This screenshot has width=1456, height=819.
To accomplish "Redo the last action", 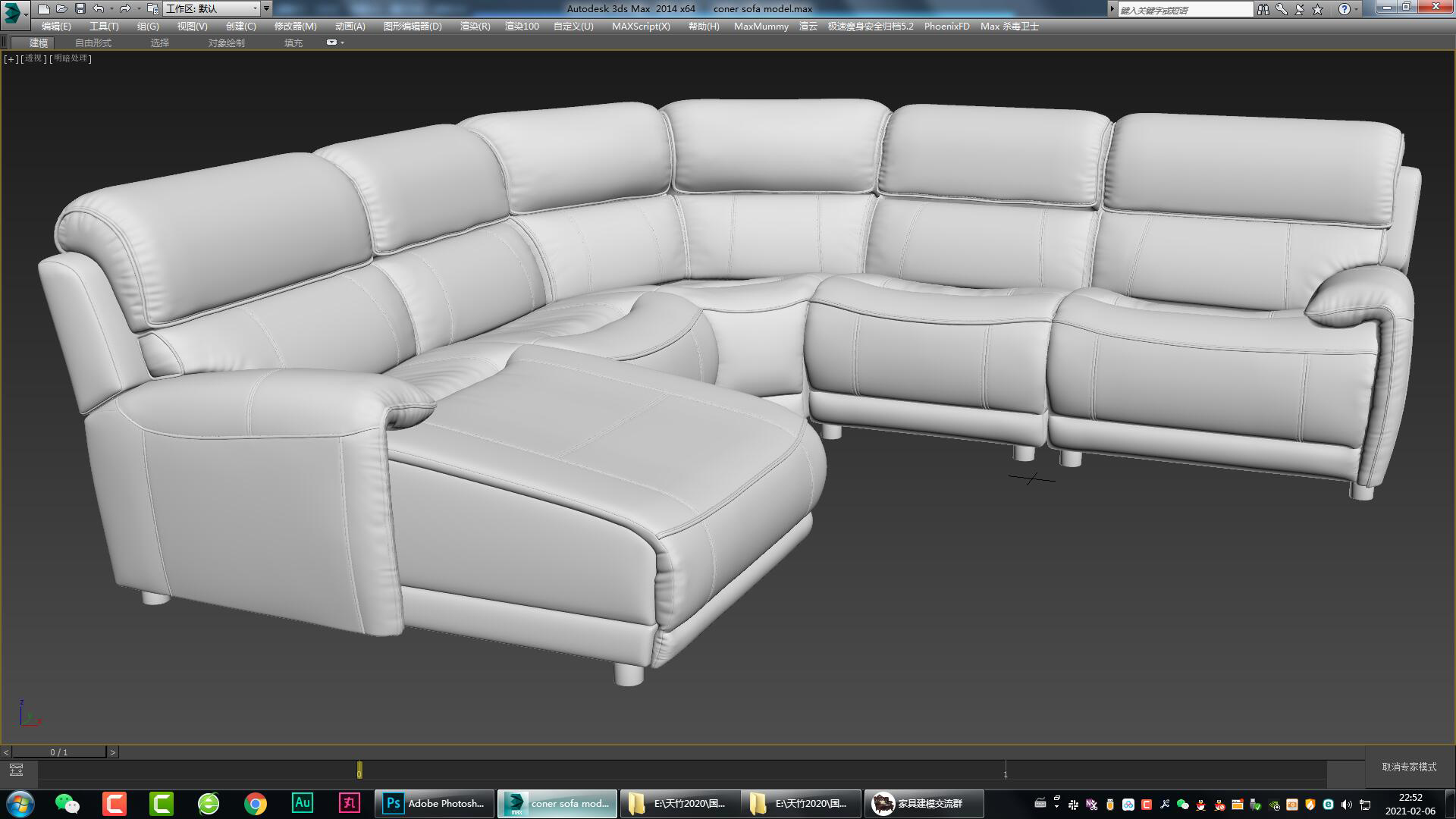I will pos(124,8).
